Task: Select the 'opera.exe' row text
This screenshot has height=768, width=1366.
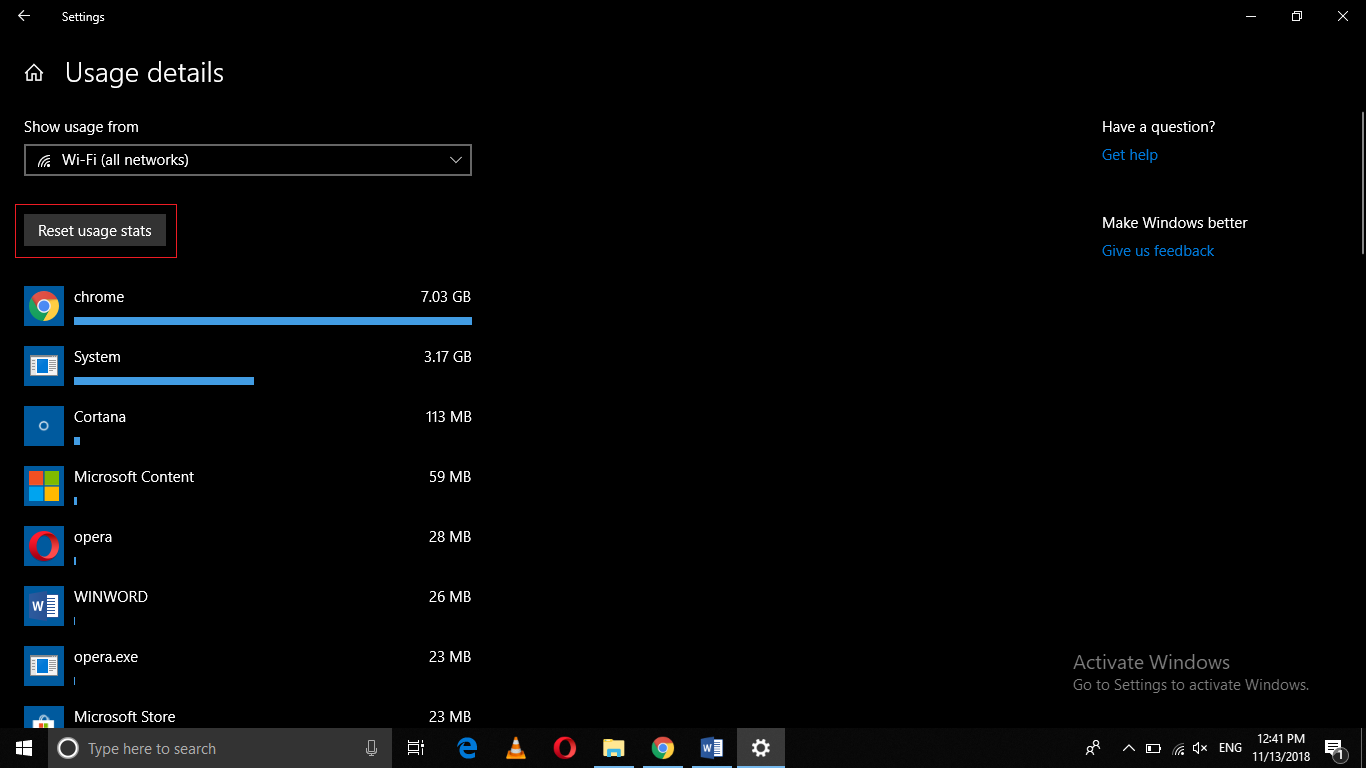Action: click(106, 657)
